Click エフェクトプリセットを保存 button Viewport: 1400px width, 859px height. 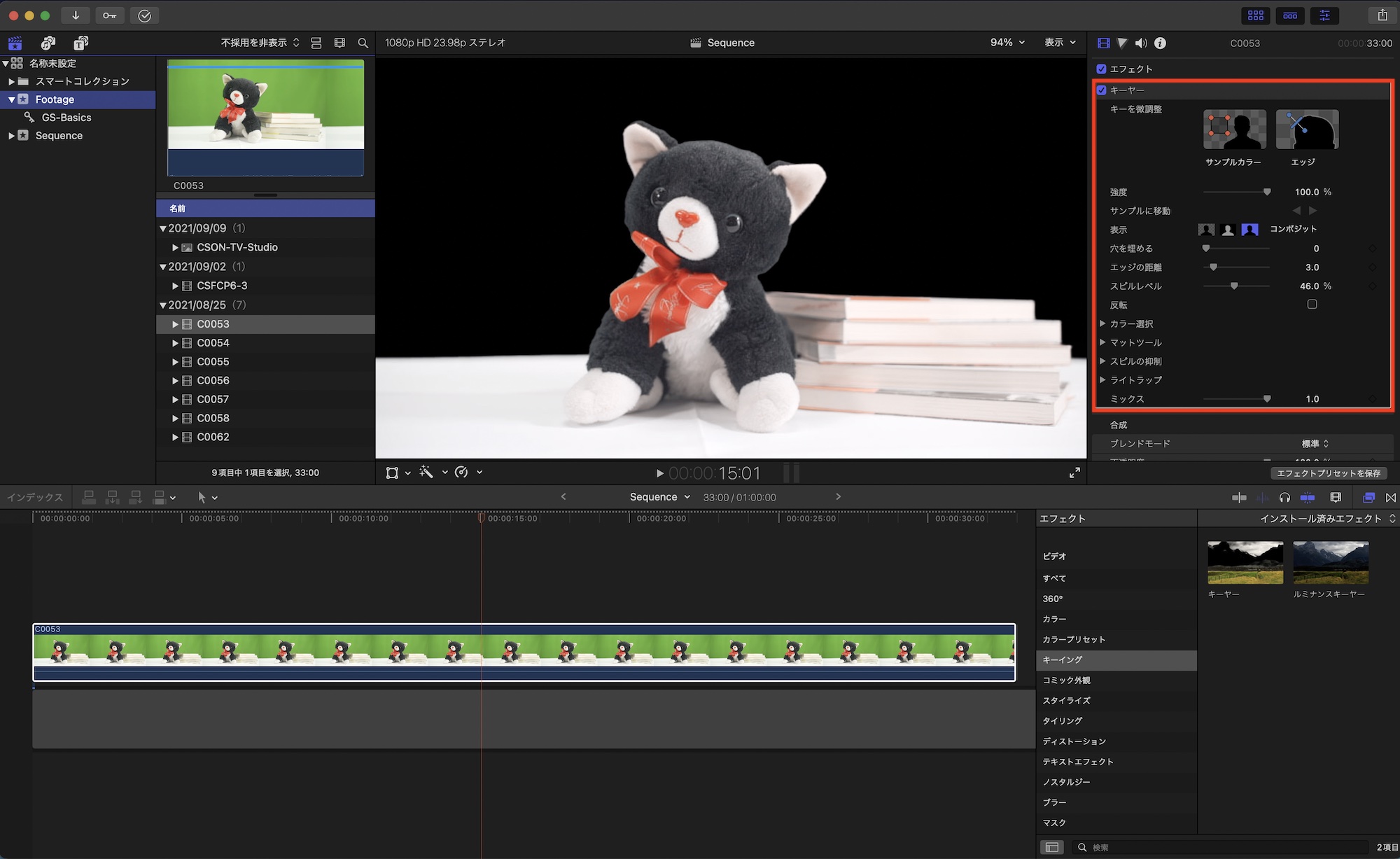1328,473
